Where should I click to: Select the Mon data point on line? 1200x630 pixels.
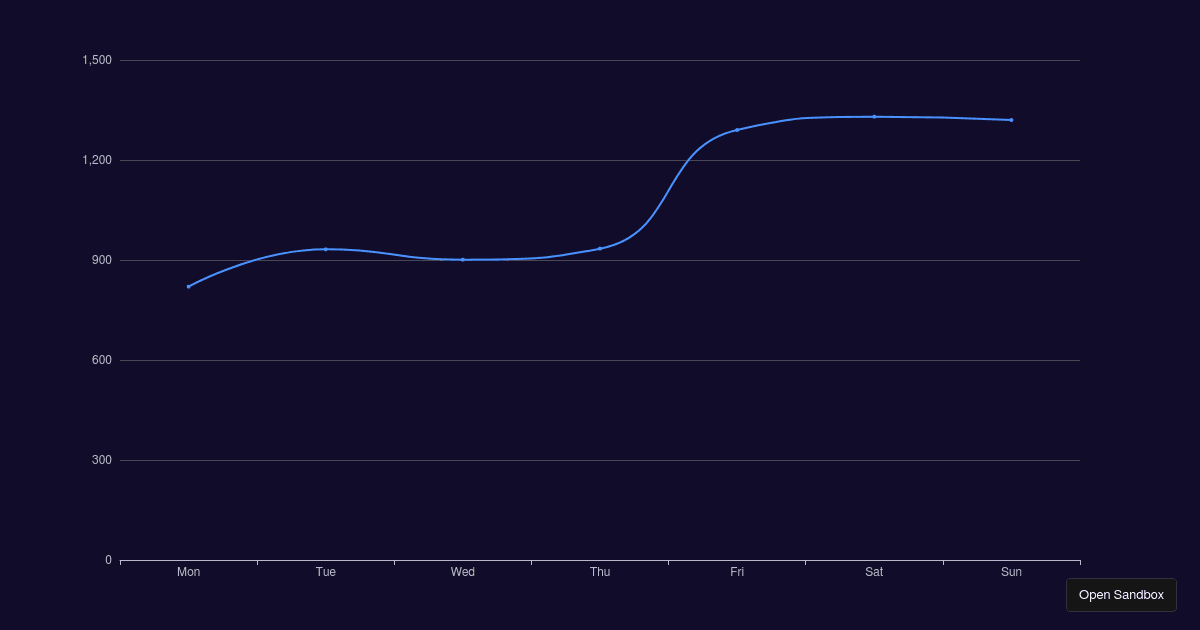tap(188, 287)
